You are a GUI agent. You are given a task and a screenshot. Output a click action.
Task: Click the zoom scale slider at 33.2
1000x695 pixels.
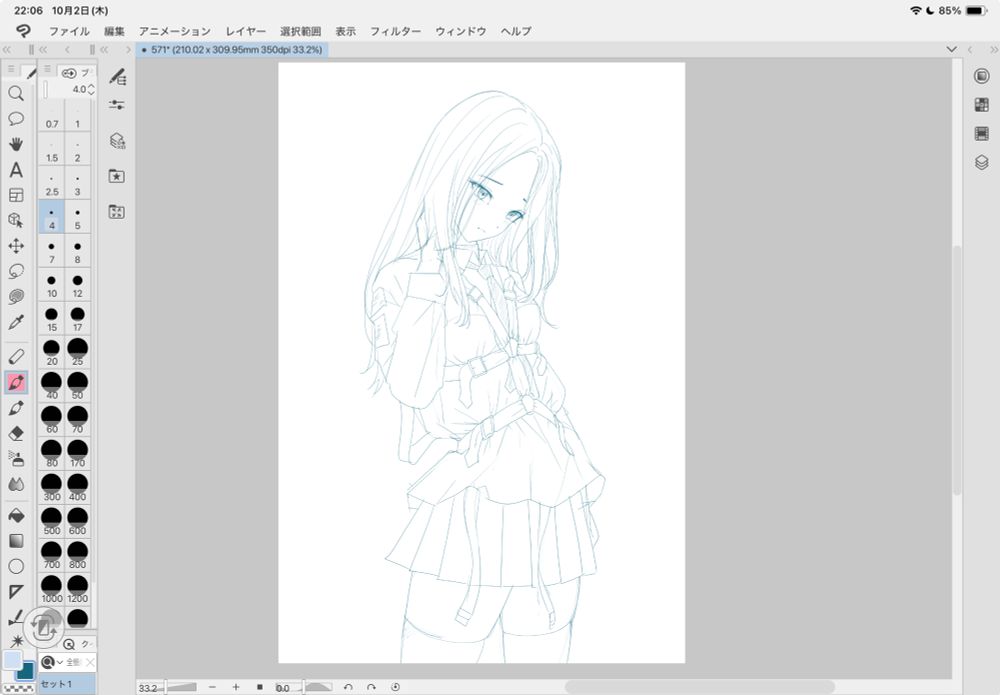coord(168,687)
